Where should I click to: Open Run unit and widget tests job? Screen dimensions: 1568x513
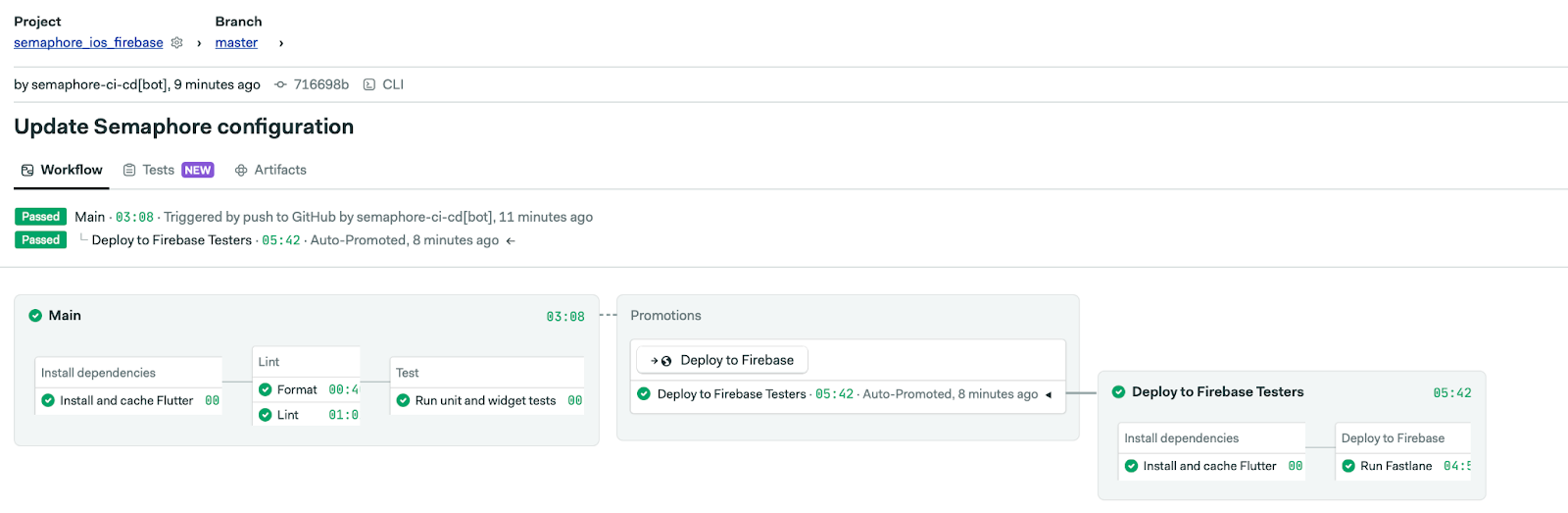click(487, 400)
